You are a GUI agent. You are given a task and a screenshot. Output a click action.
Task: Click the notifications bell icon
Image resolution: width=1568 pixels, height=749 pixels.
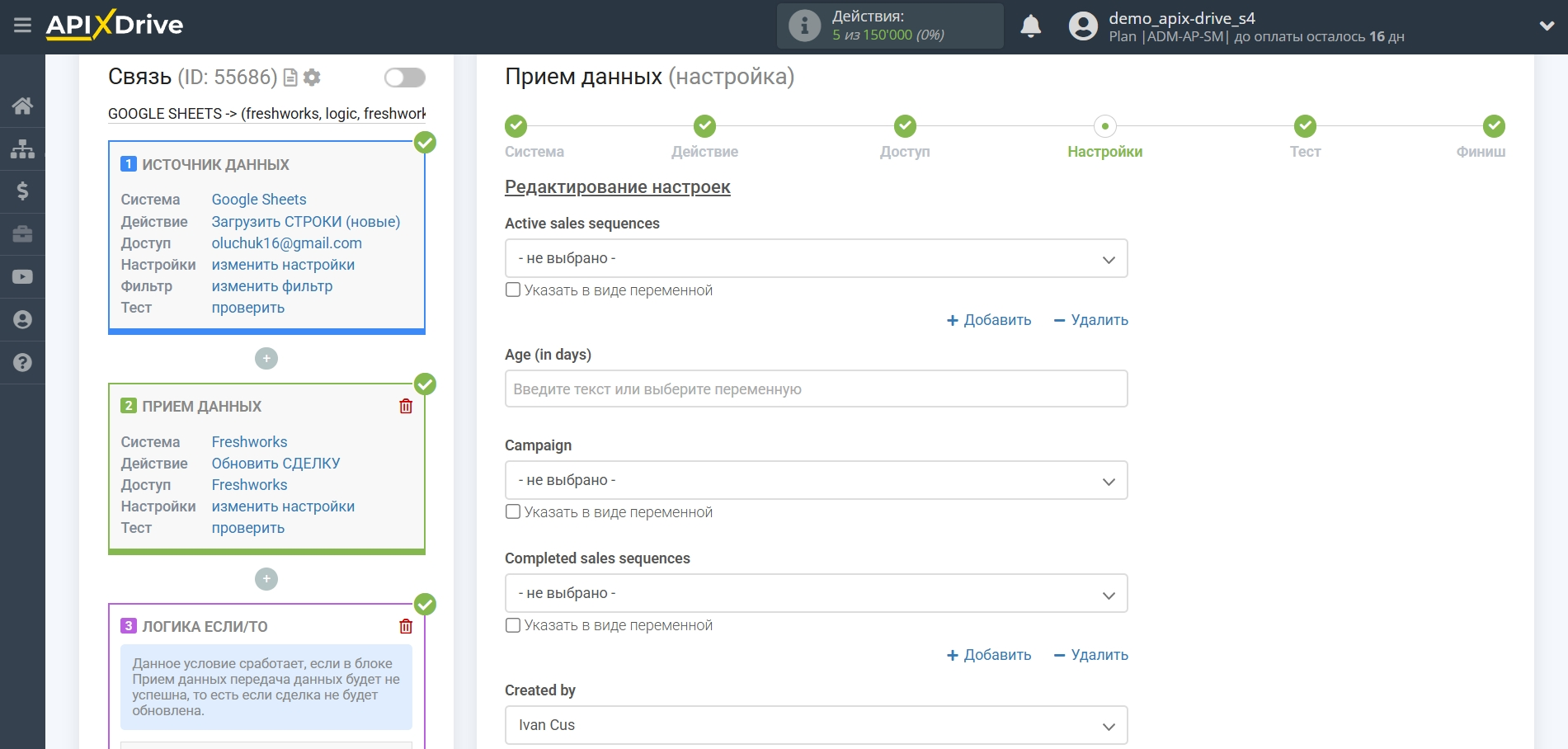pos(1030,26)
